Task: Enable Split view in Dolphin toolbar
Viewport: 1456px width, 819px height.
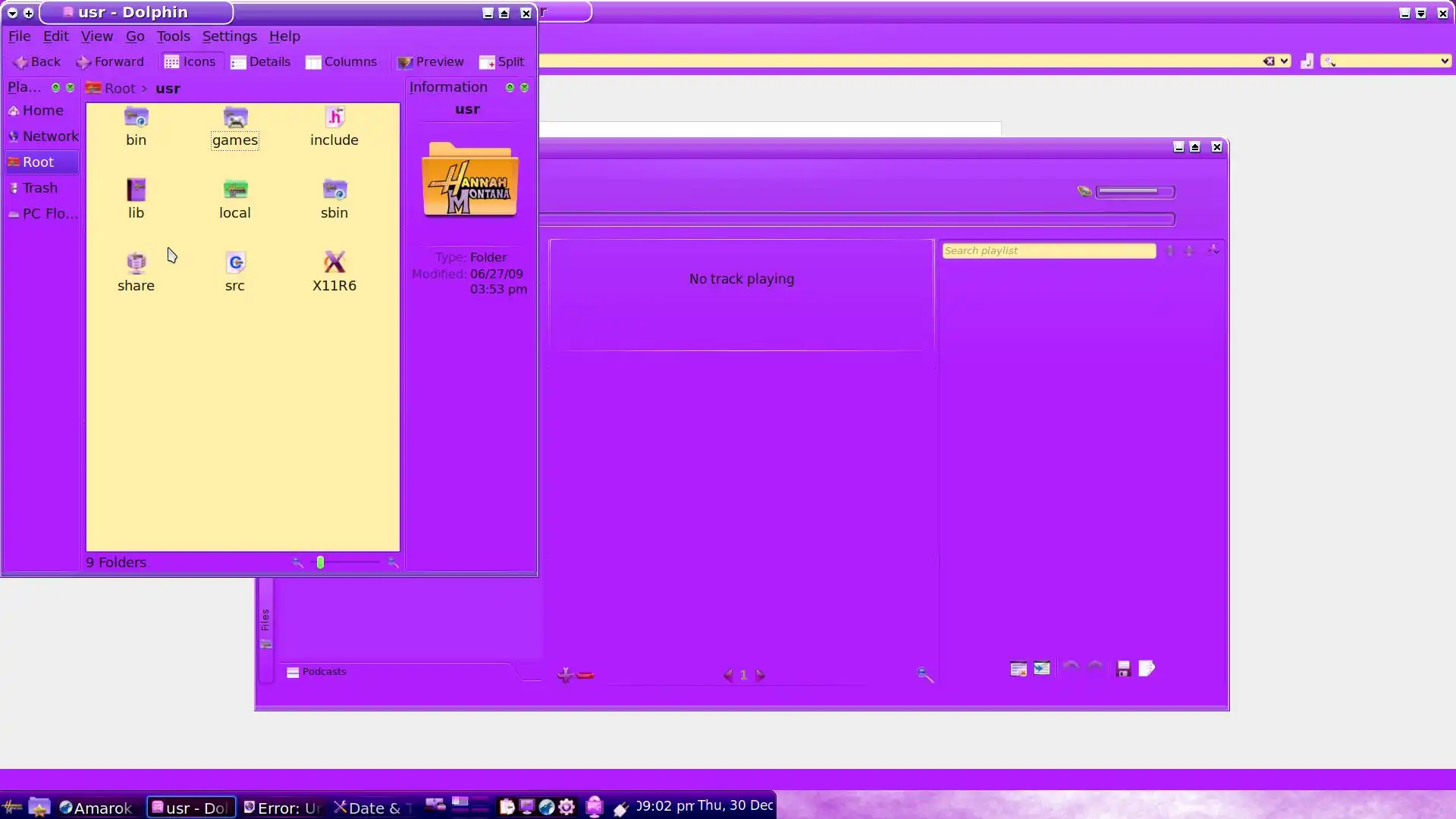Action: [501, 62]
